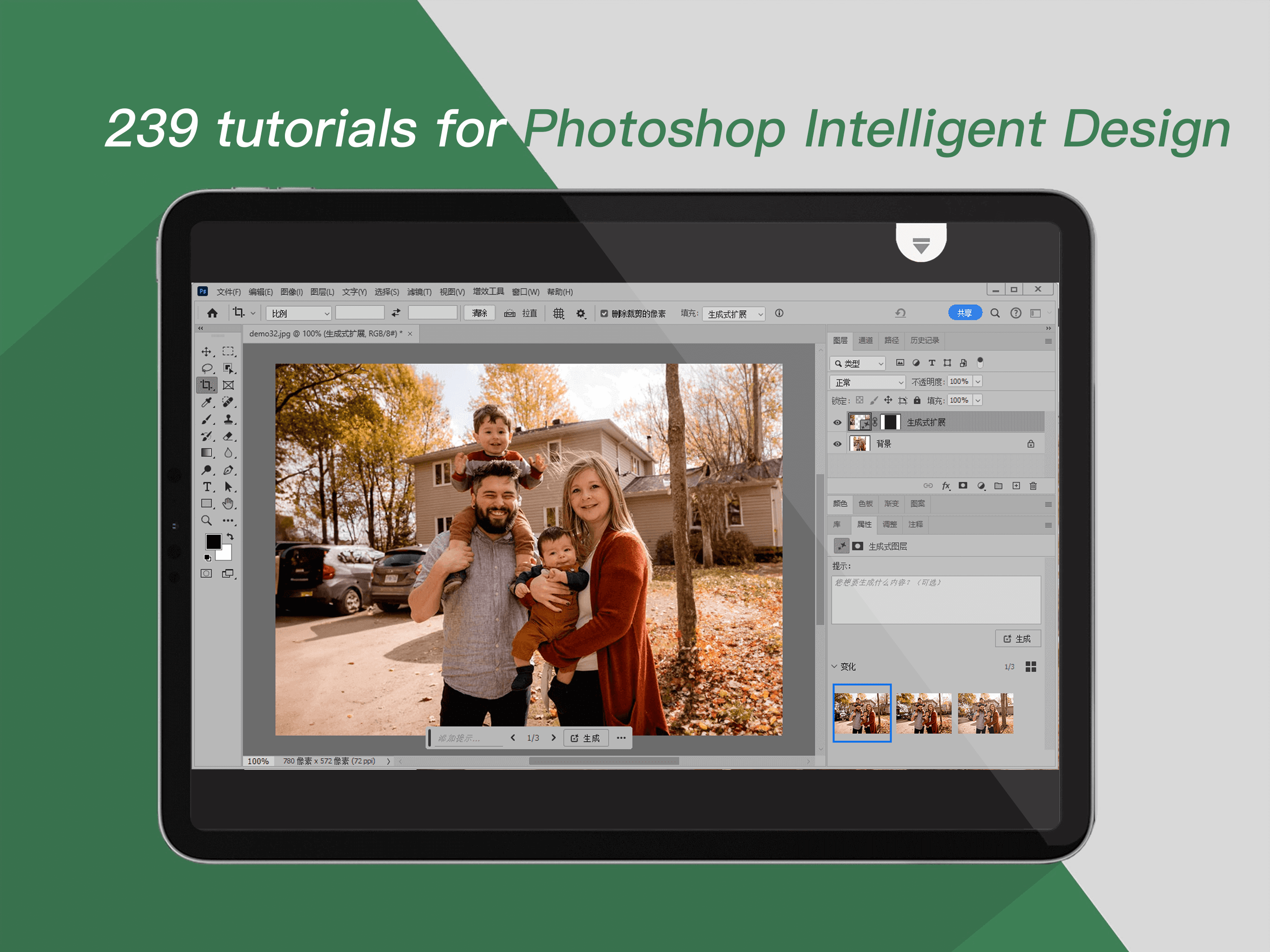Select the Horizontal Type tool

pos(207,487)
